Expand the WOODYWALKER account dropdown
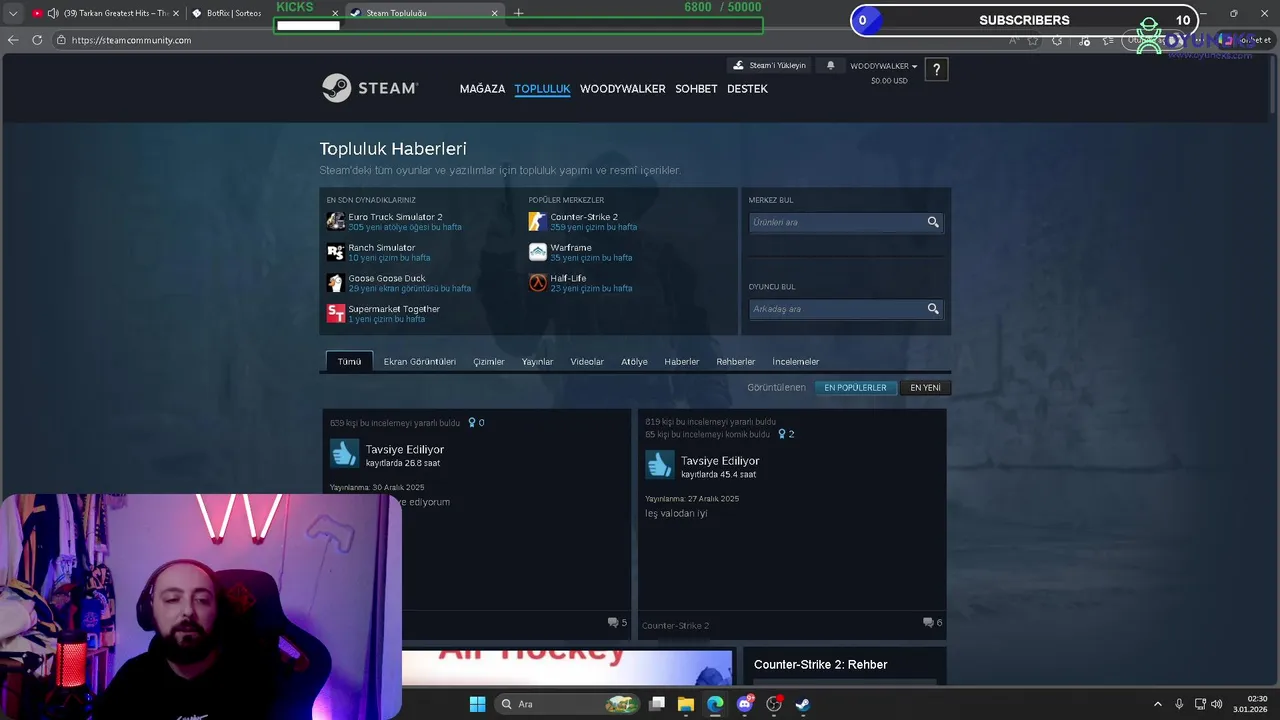This screenshot has height=720, width=1280. click(884, 66)
